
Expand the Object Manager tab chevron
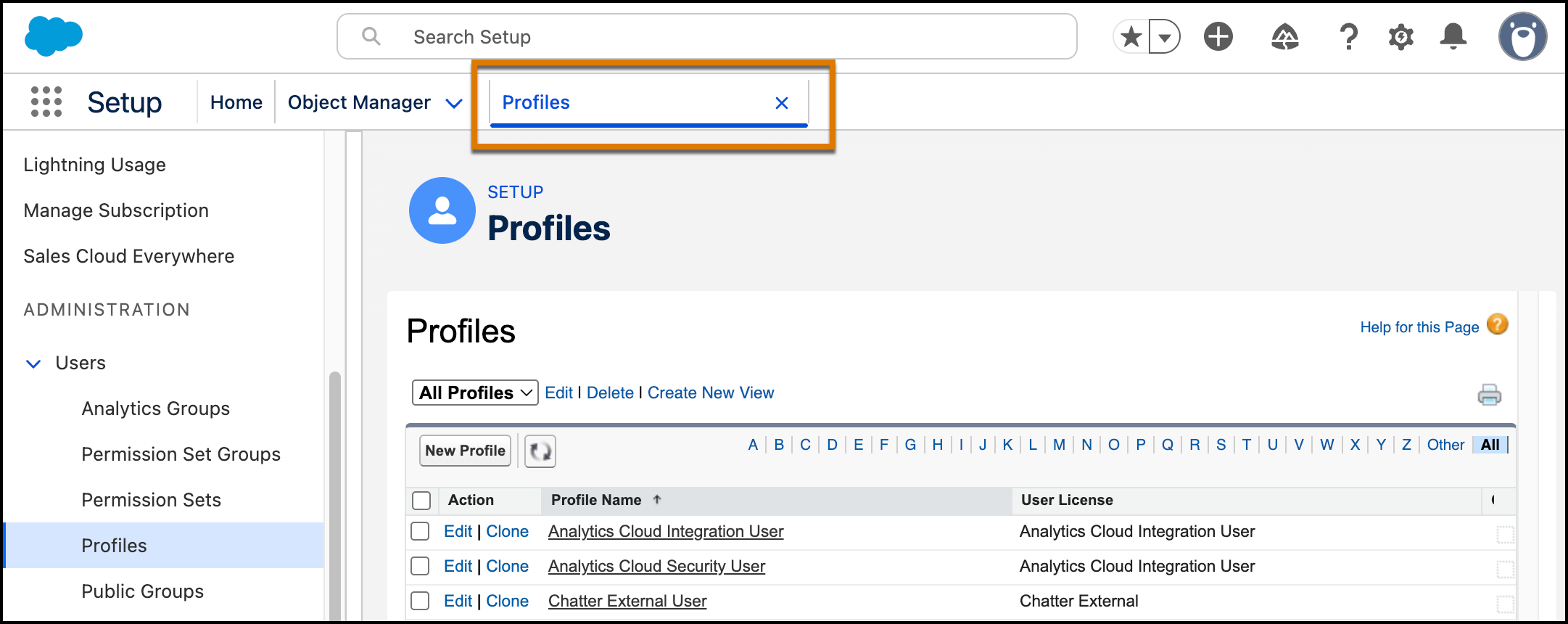pyautogui.click(x=454, y=104)
